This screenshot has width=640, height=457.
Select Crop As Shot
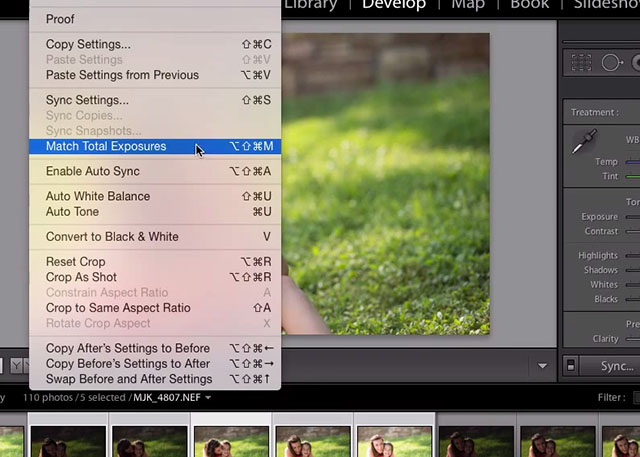click(x=155, y=277)
